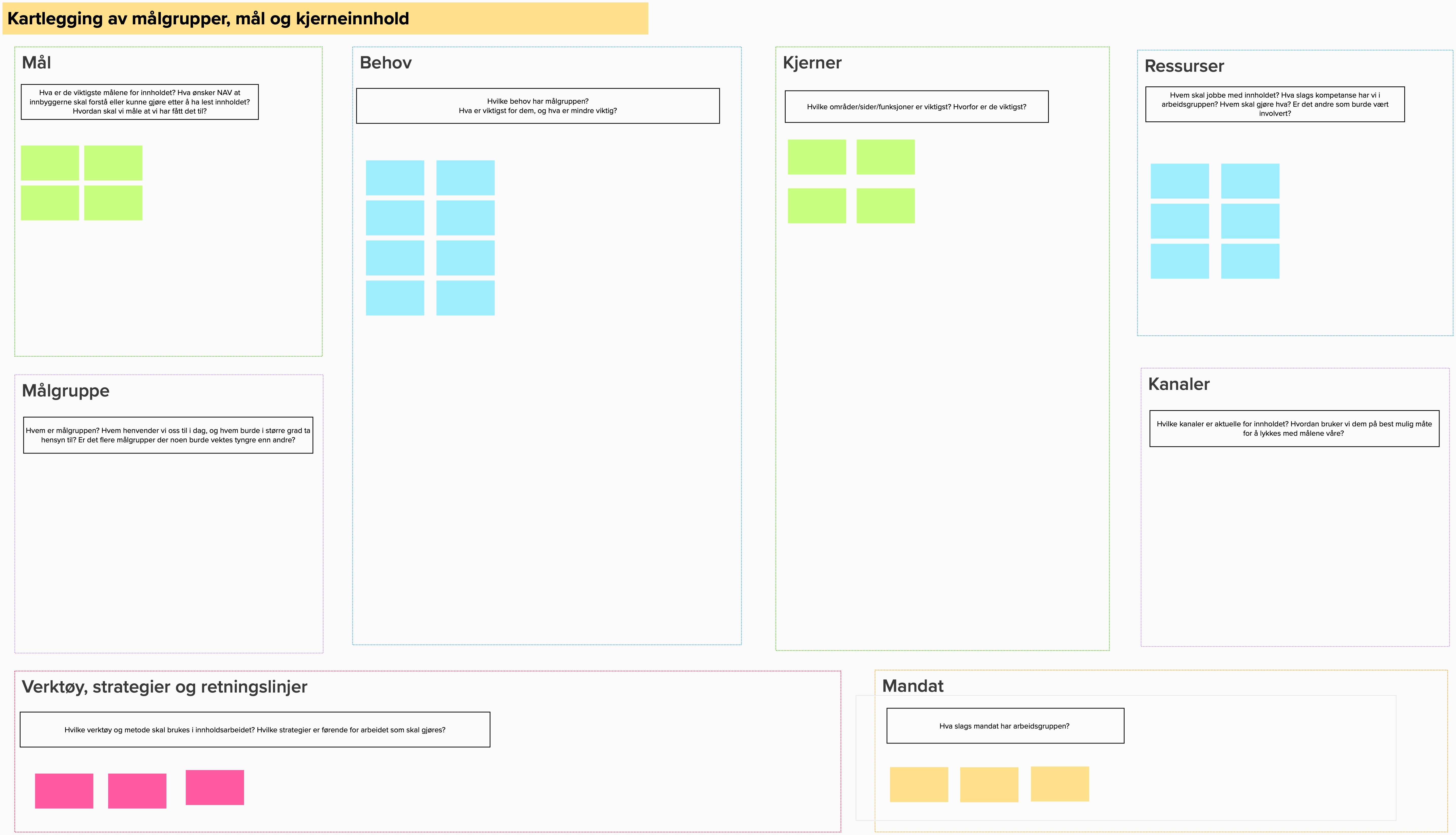
Task: Select 'Hva slags mandat har arbeidsgruppen?' box
Action: (x=1005, y=726)
